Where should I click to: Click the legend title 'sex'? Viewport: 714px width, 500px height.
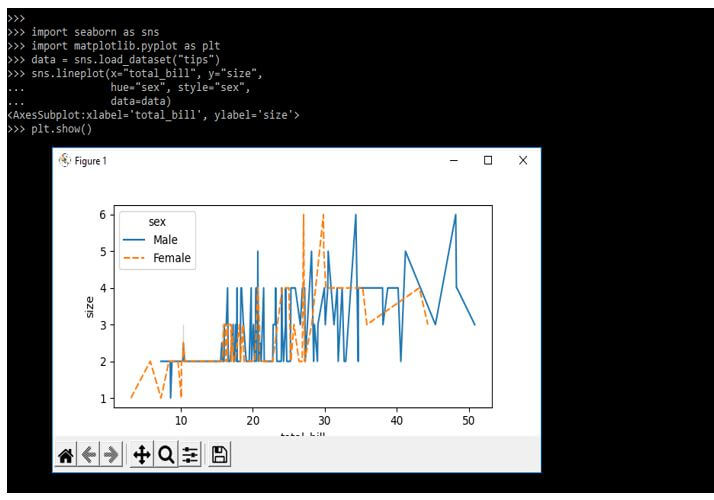(x=157, y=222)
